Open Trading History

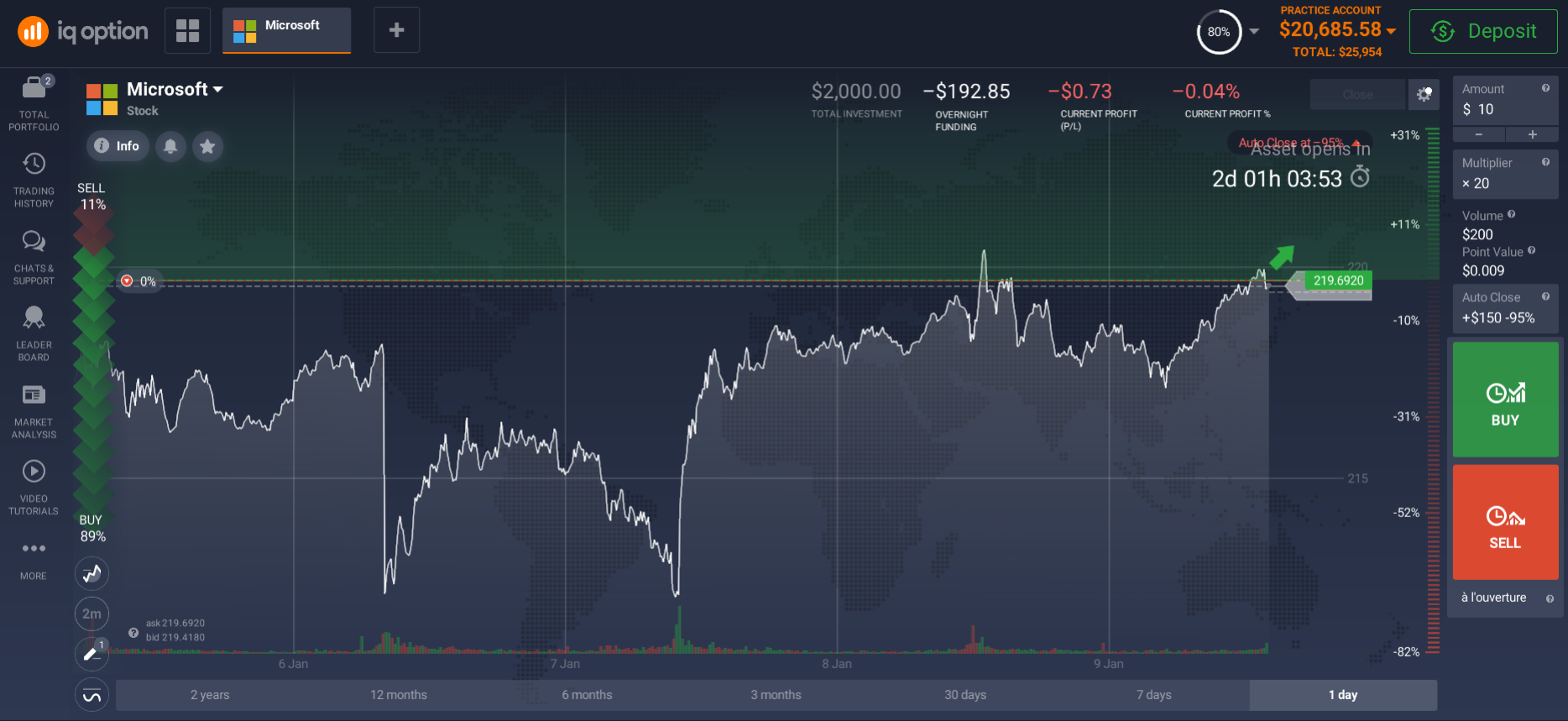coord(34,180)
